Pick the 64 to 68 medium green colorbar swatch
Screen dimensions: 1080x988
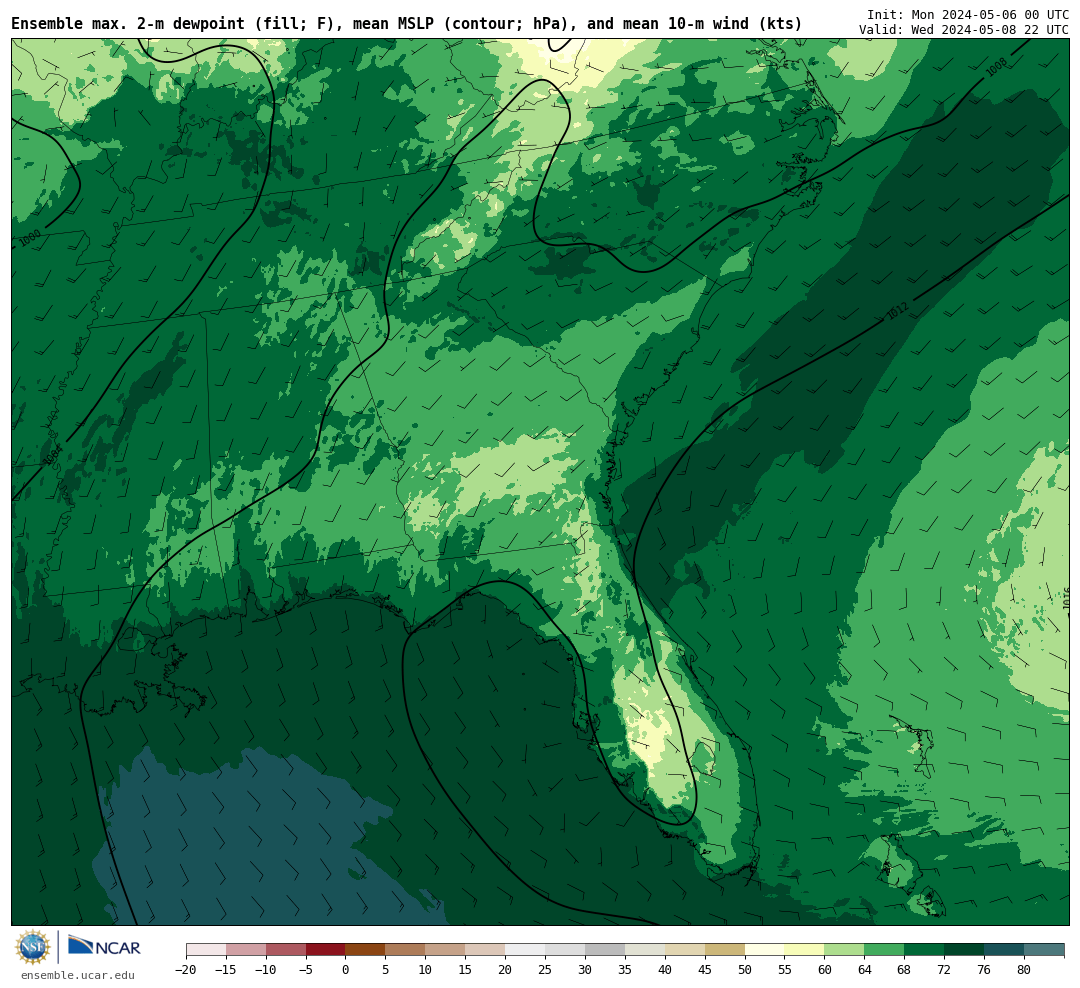(x=885, y=950)
